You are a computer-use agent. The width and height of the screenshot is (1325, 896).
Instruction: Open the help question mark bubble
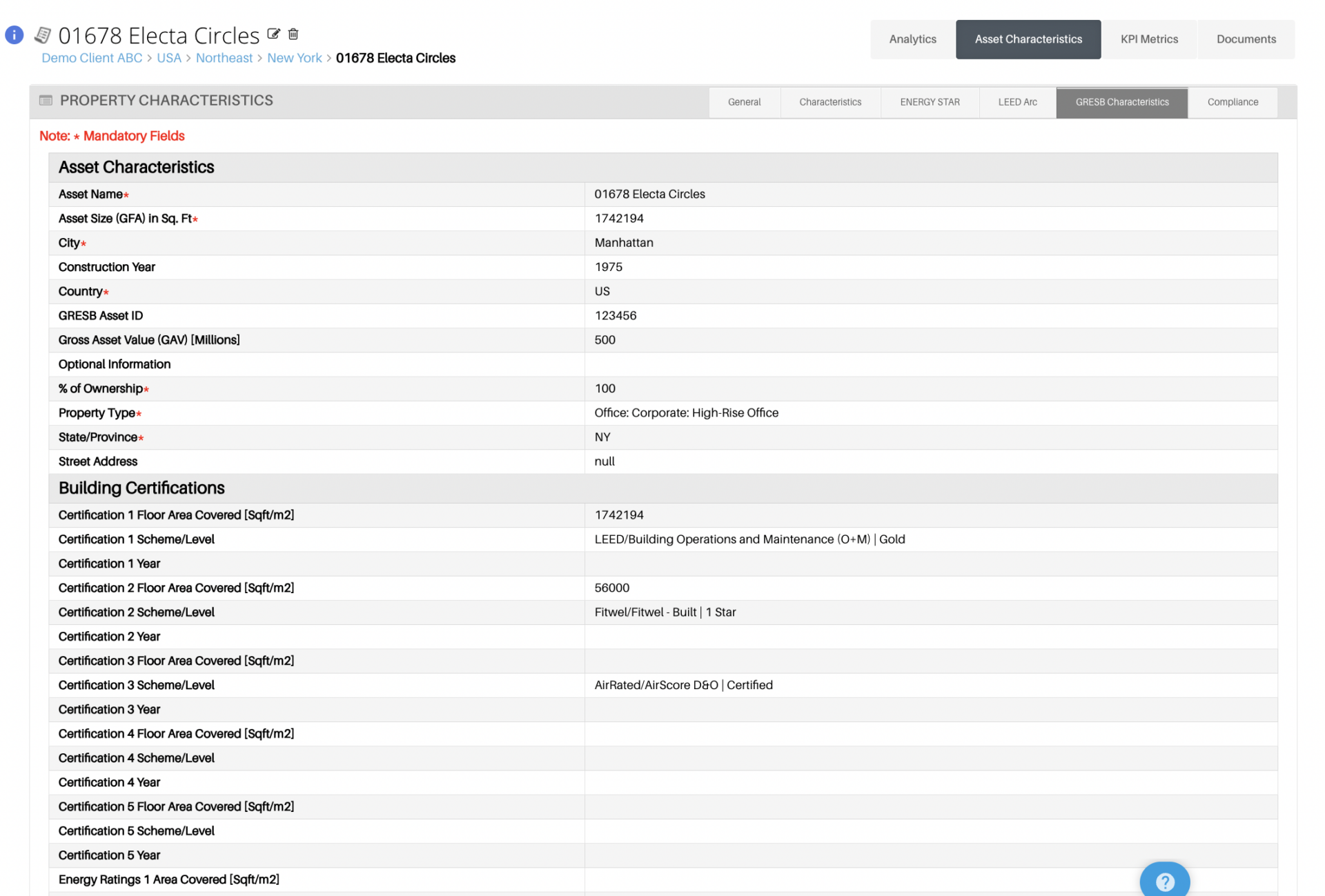tap(1164, 882)
